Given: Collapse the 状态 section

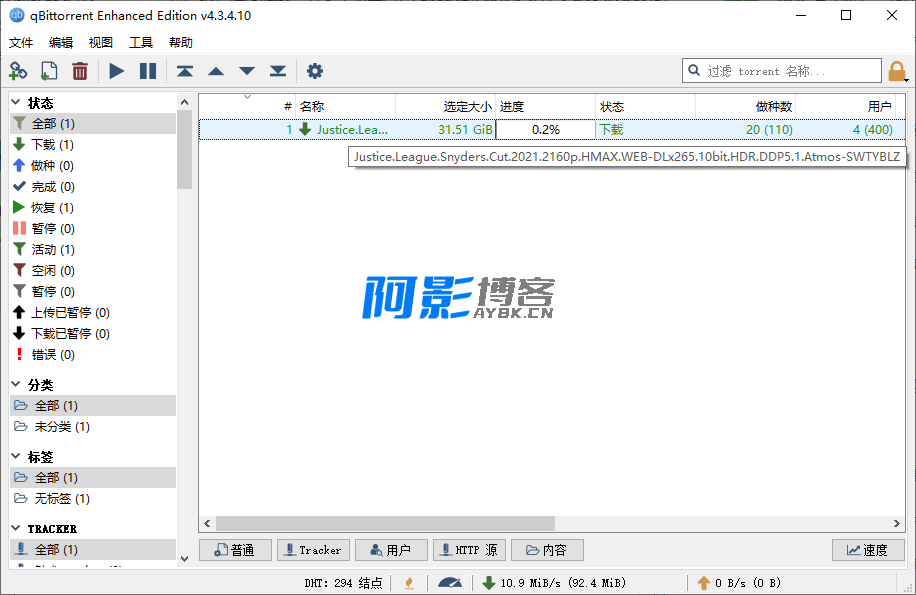Looking at the screenshot, I should click(16, 103).
